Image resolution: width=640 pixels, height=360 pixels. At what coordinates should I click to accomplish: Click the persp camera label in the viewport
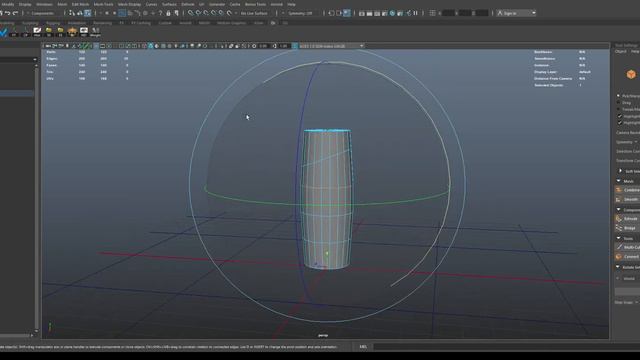[323, 336]
